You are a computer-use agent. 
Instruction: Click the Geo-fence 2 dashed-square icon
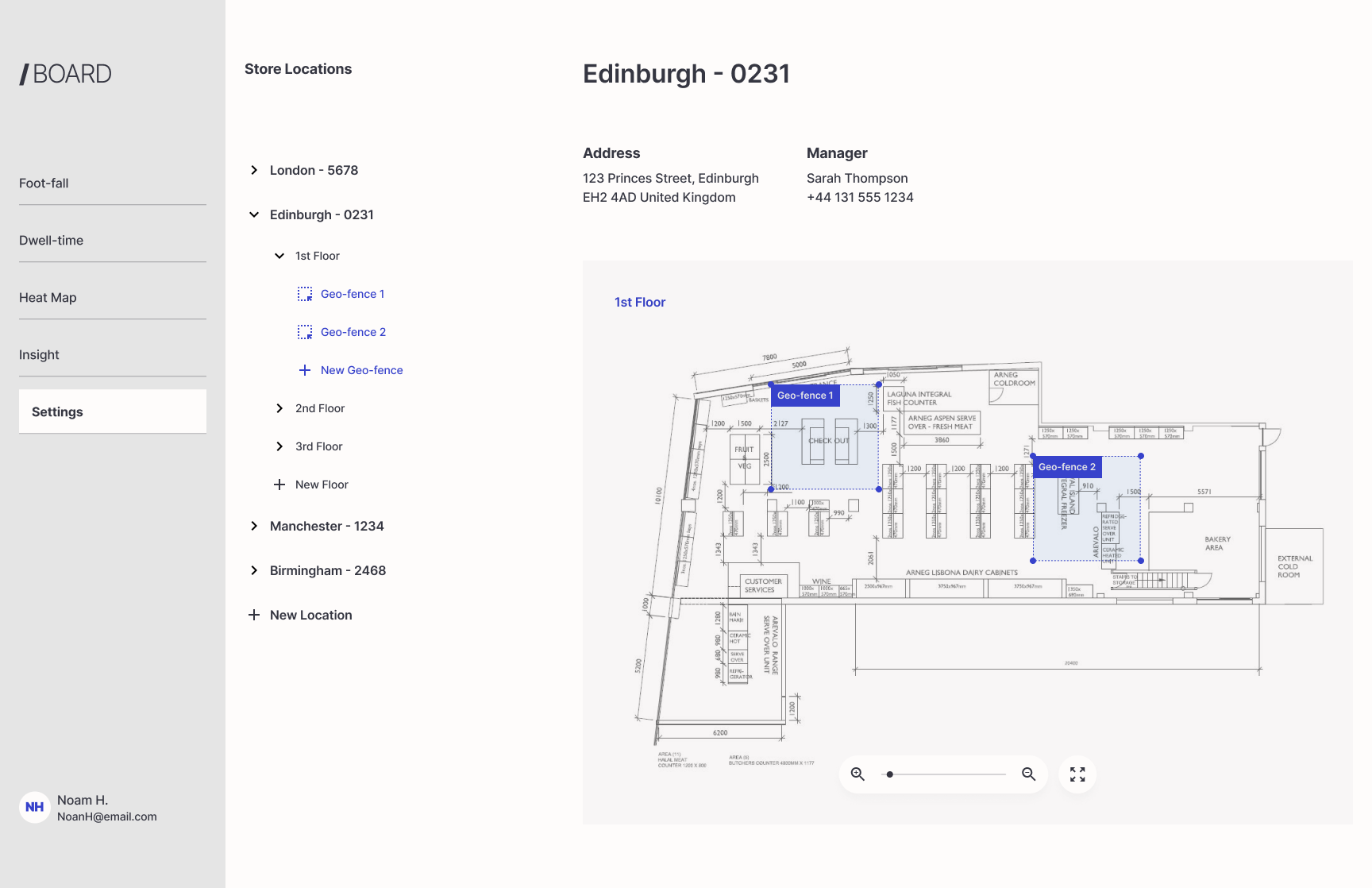click(x=305, y=332)
